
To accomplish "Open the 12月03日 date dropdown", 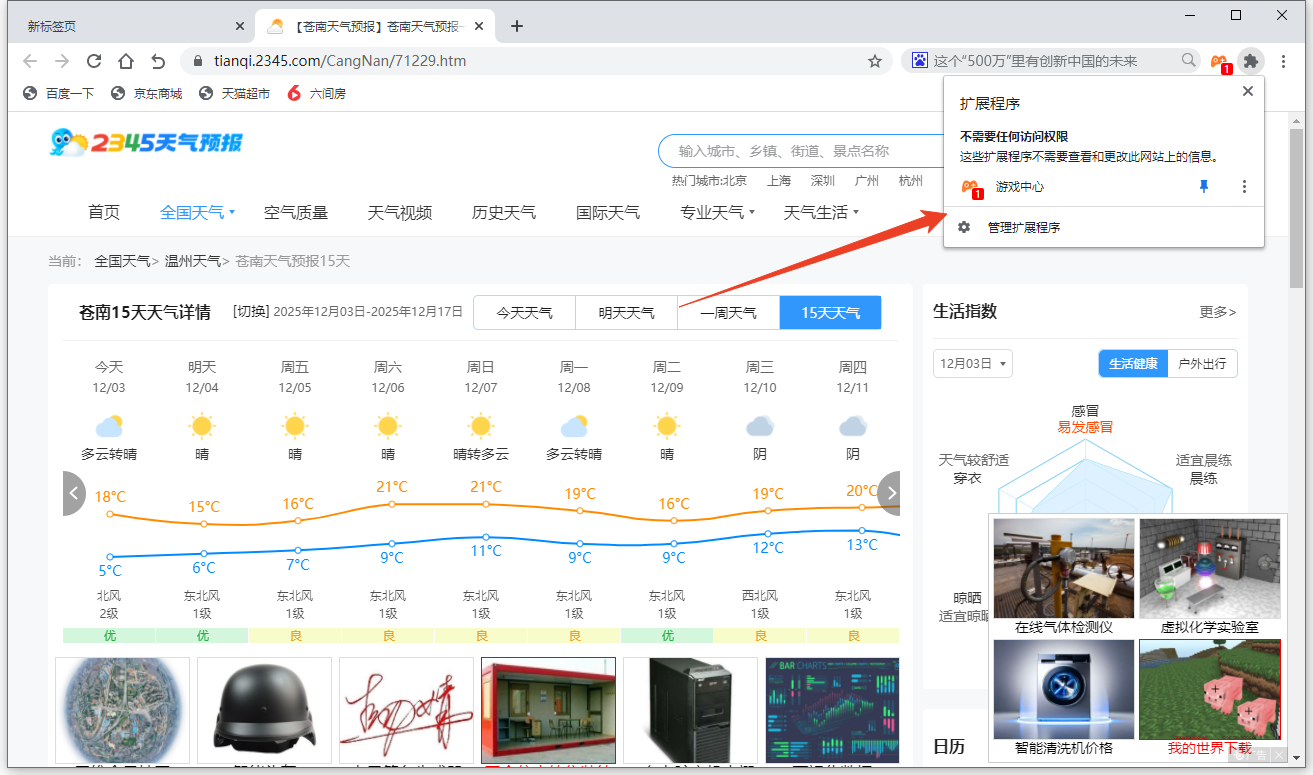I will tap(972, 364).
